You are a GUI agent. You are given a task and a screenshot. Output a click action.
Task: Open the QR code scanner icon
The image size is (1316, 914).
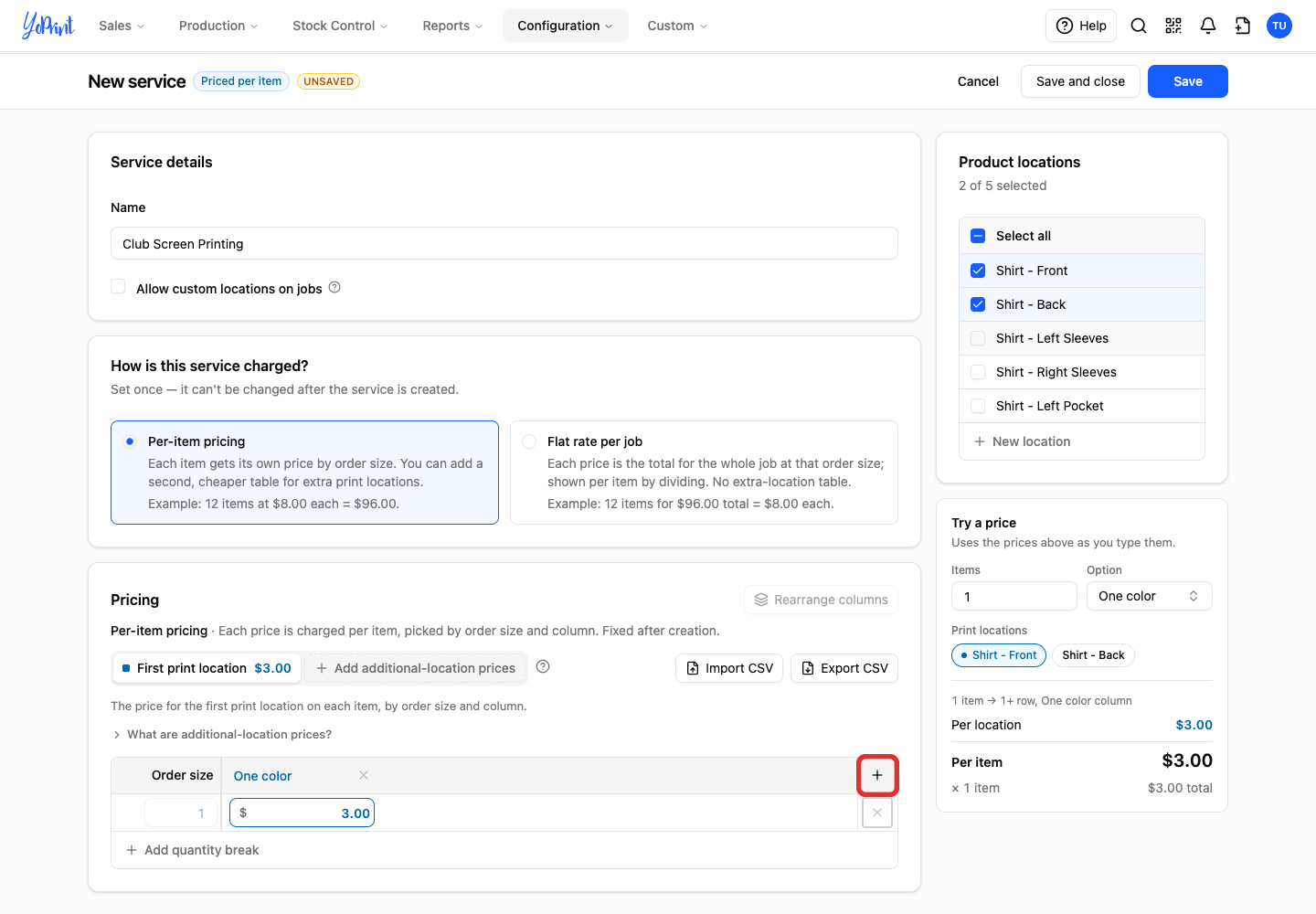(1173, 26)
